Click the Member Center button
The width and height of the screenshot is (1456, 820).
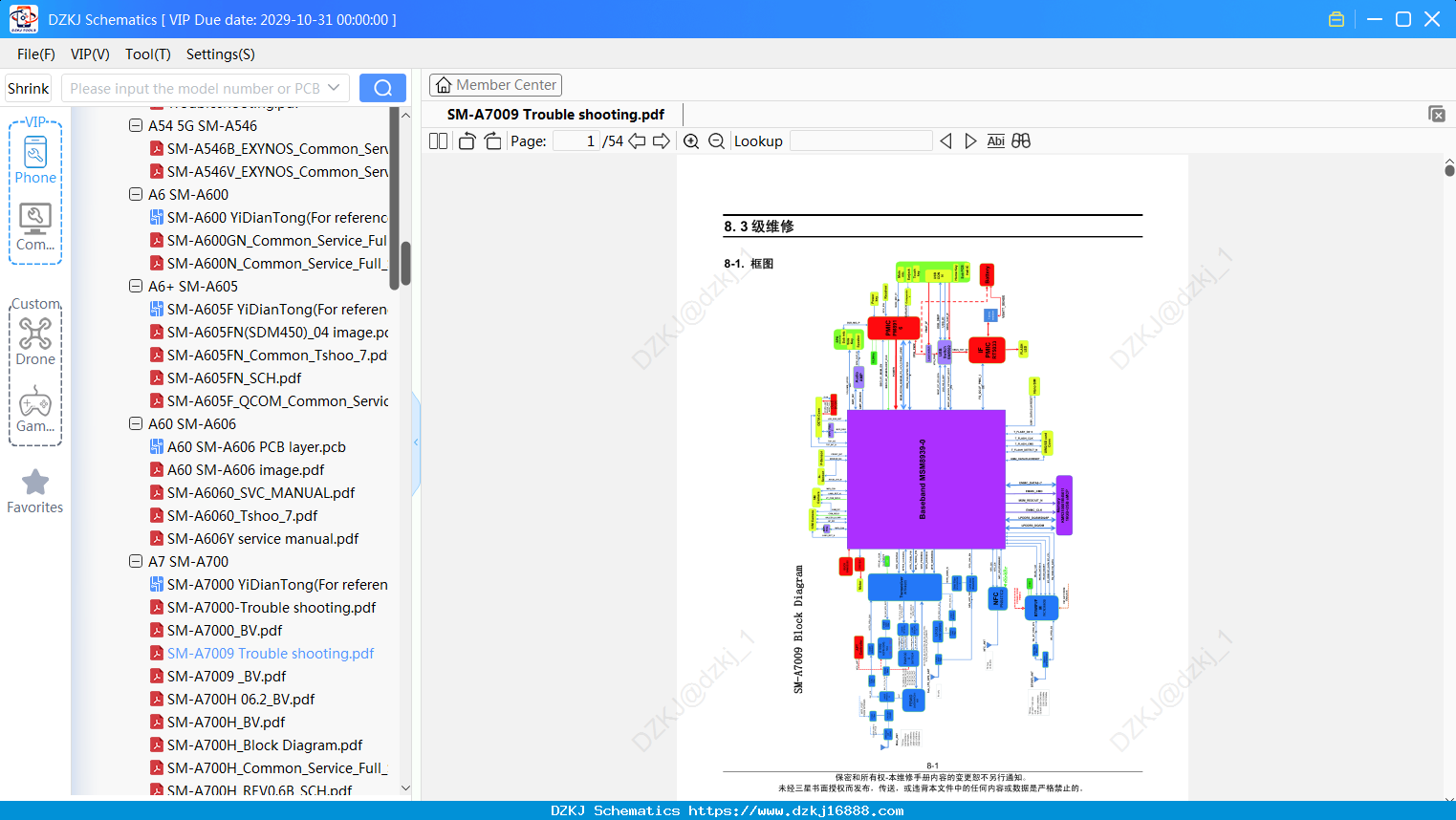click(x=495, y=85)
